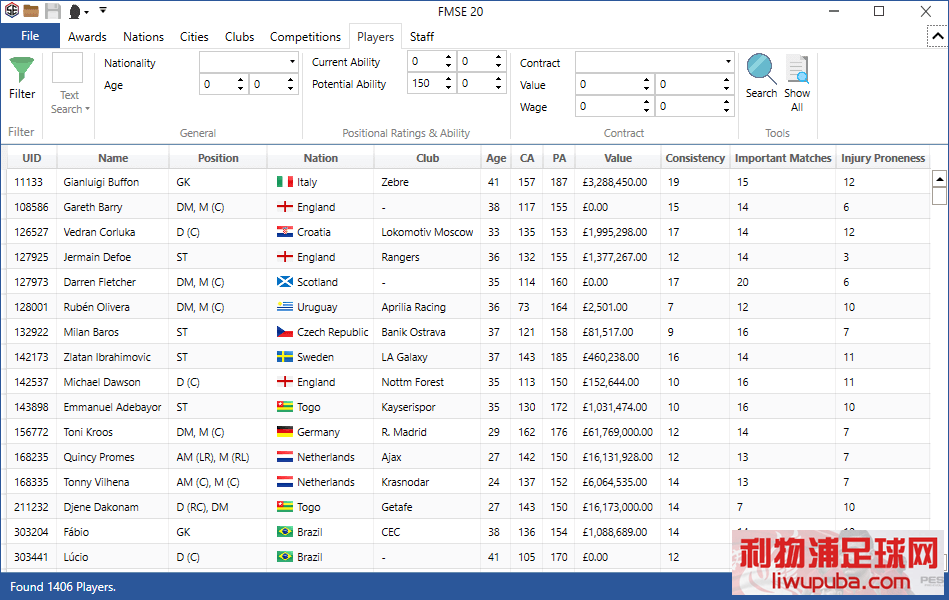The image size is (949, 600).
Task: Sort by the Name column header
Action: click(x=113, y=158)
